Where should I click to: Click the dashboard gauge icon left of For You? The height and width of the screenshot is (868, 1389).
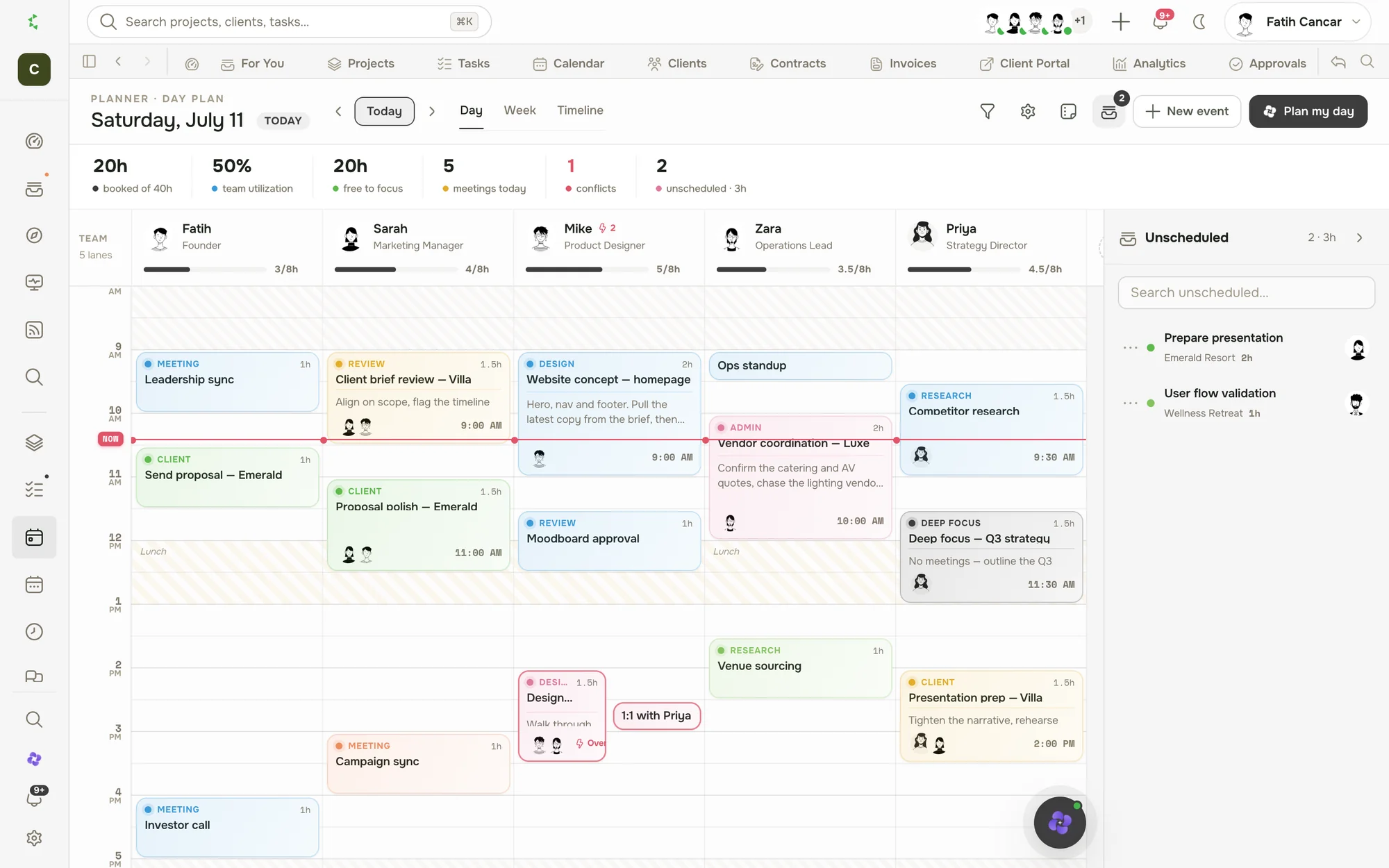192,64
